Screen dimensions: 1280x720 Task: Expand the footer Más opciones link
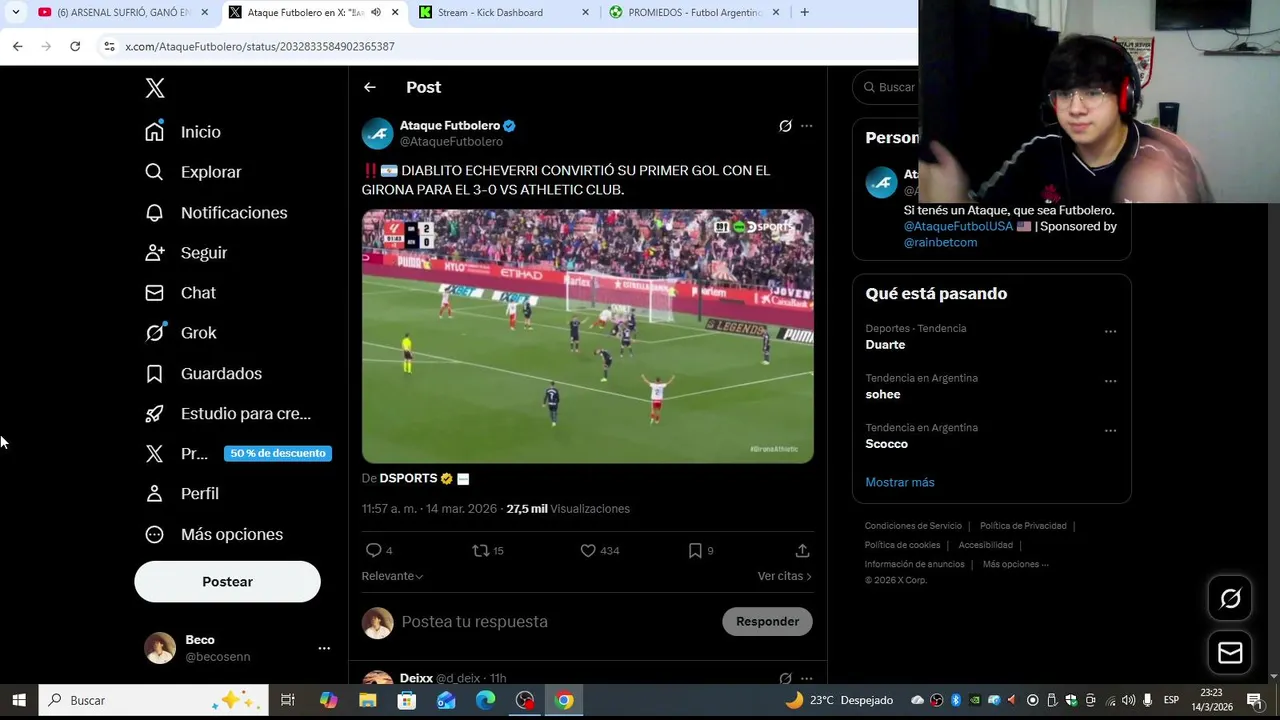[1016, 564]
